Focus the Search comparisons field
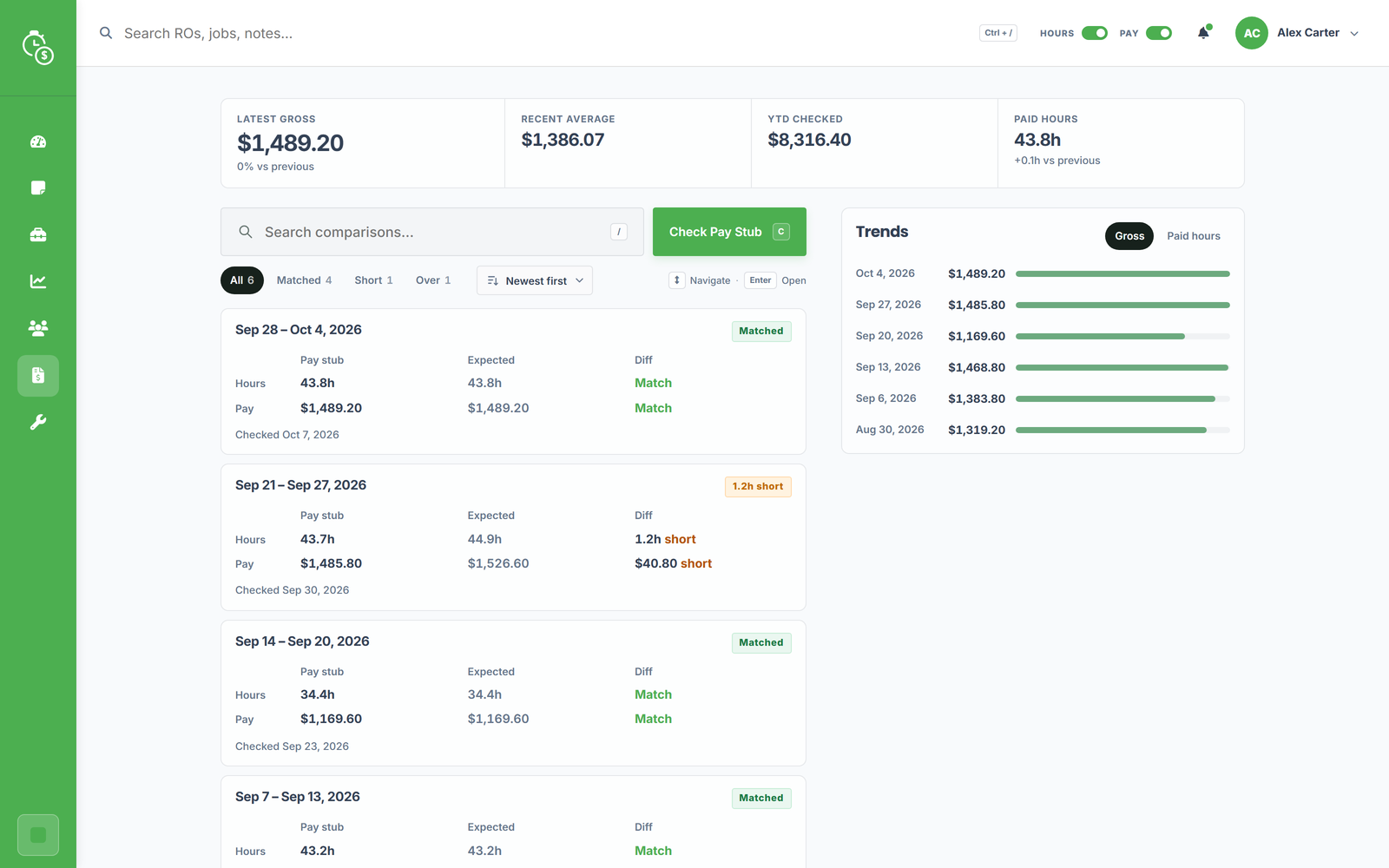 [x=432, y=232]
